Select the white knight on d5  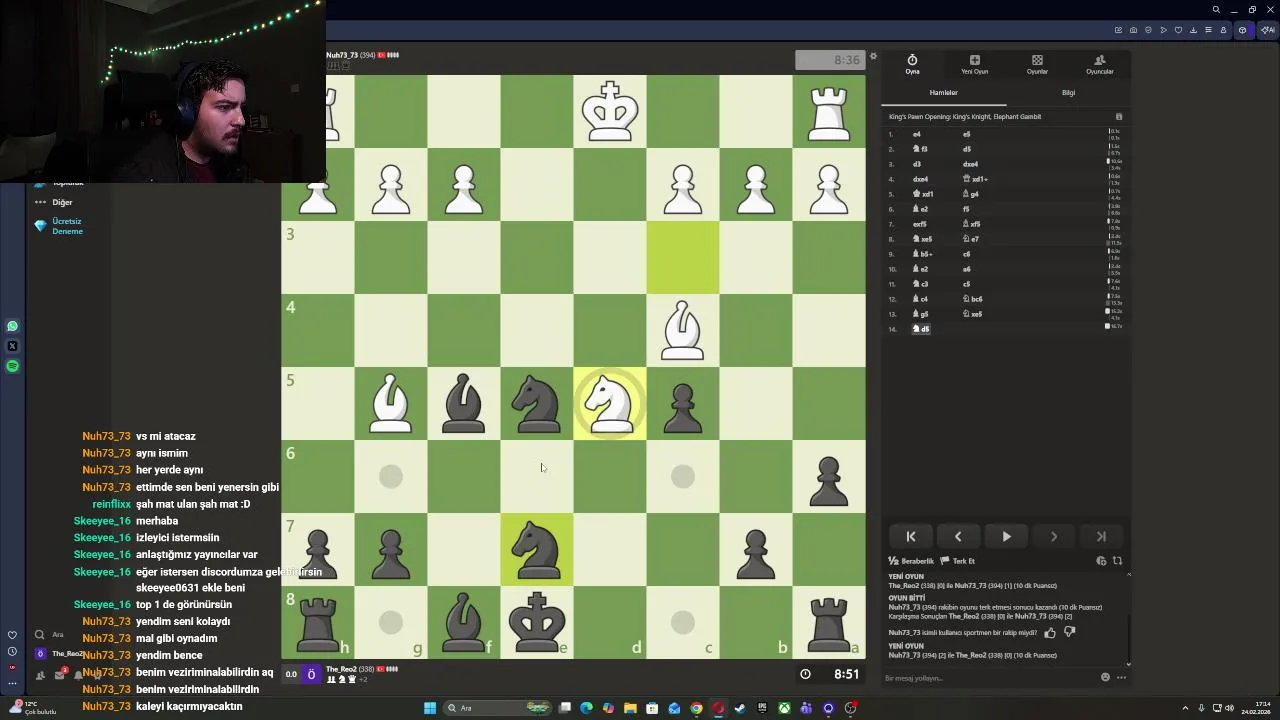pos(610,403)
